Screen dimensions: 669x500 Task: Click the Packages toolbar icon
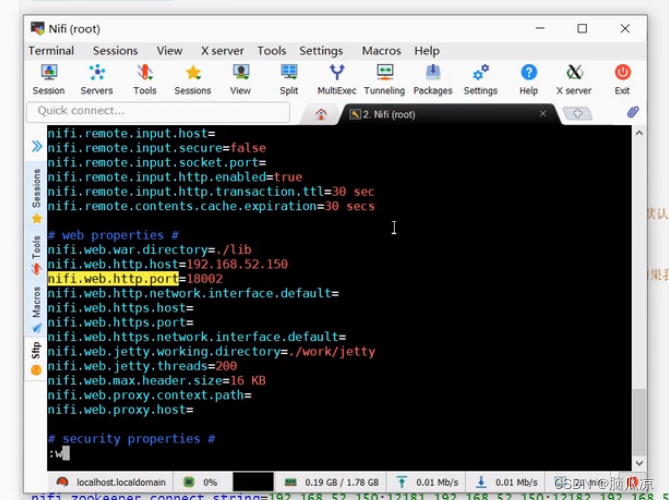click(x=433, y=79)
